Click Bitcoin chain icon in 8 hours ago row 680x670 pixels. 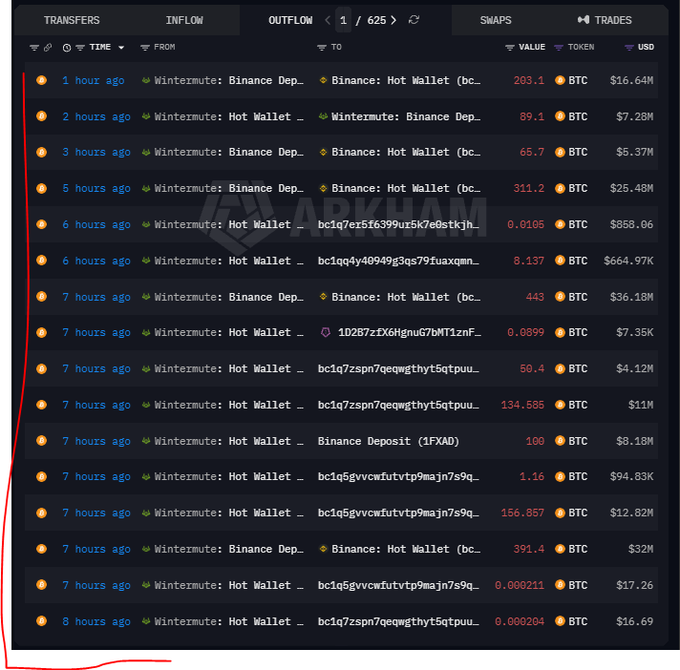42,621
